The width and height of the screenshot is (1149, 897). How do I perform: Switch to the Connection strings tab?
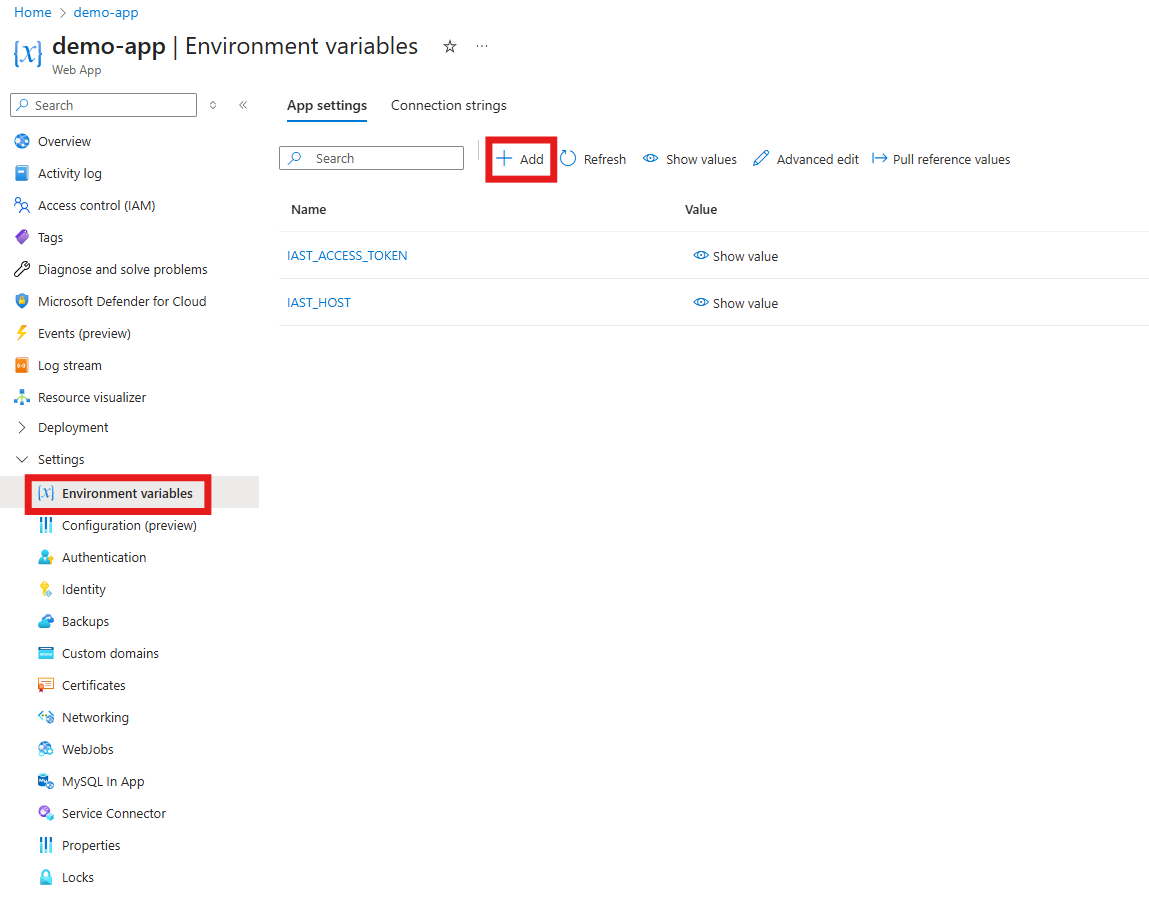click(448, 105)
